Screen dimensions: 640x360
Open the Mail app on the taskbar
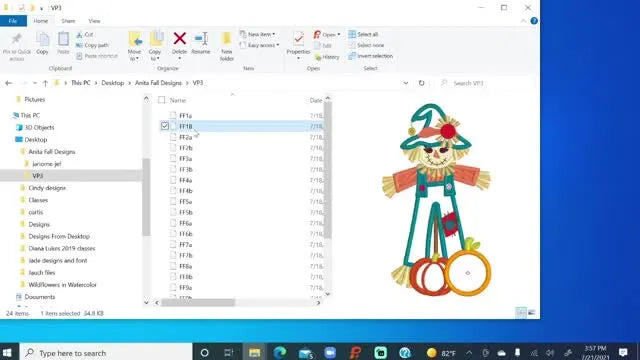click(x=305, y=352)
